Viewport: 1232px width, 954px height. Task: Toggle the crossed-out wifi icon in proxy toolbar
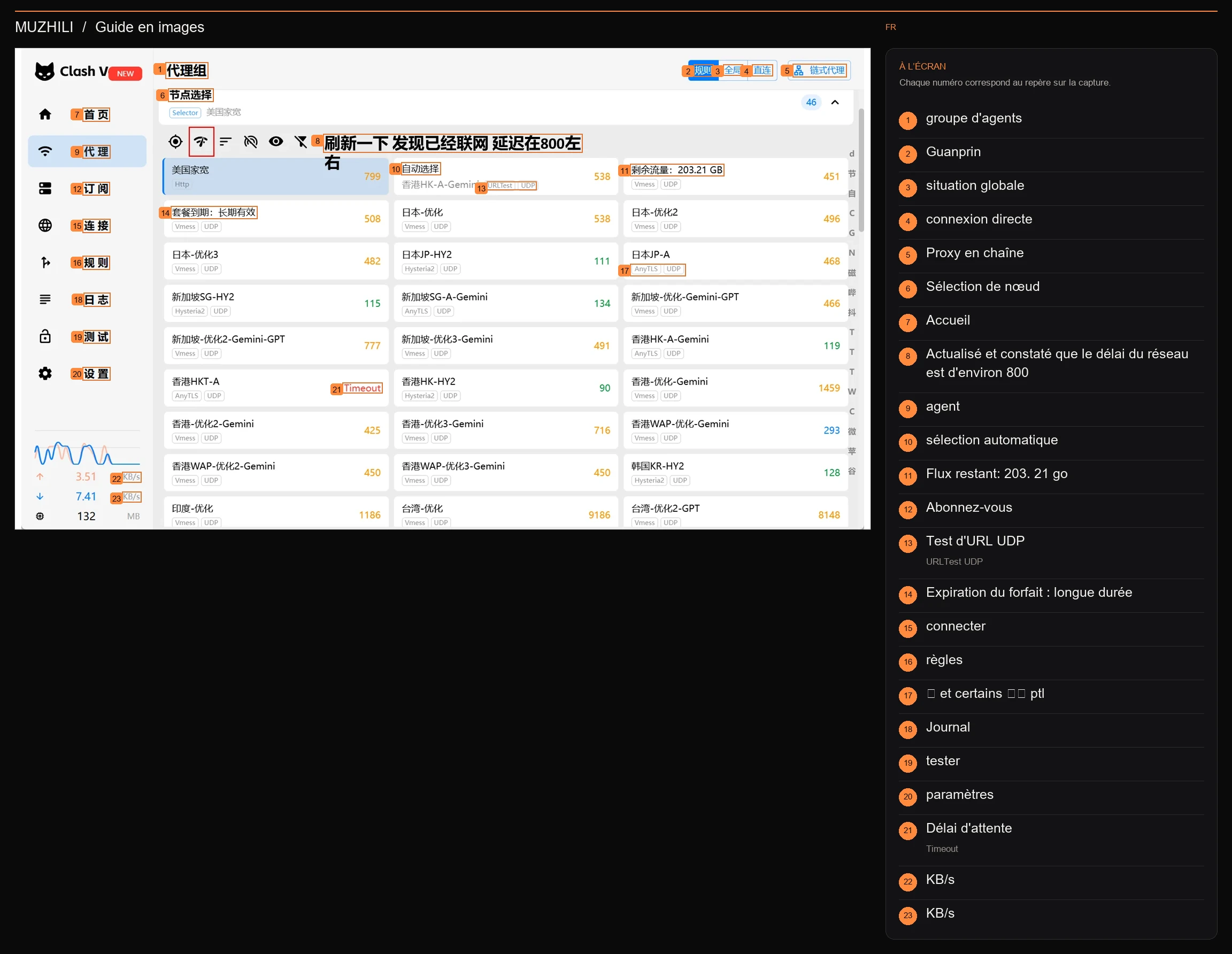click(250, 142)
